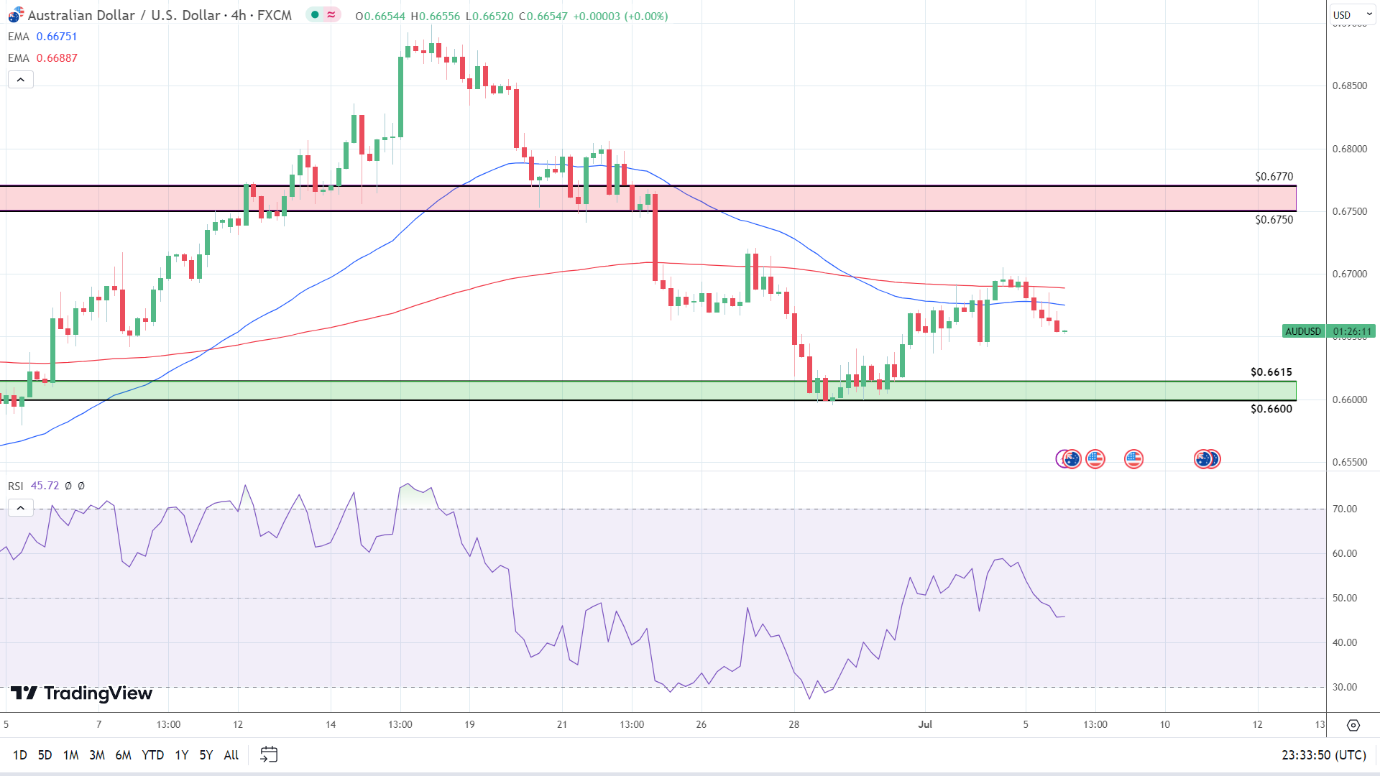Click the 70.00 level on the RSI scale
The width and height of the screenshot is (1380, 776).
tap(1344, 509)
